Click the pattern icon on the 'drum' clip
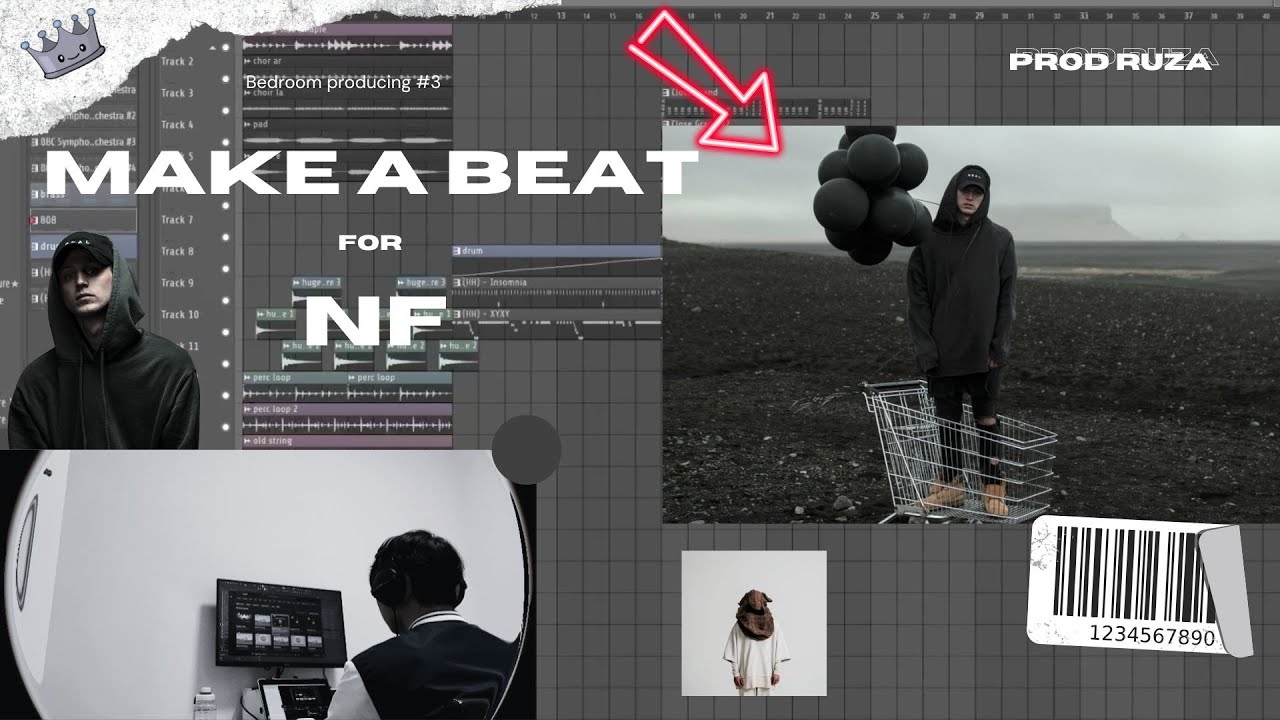1280x720 pixels. click(457, 250)
